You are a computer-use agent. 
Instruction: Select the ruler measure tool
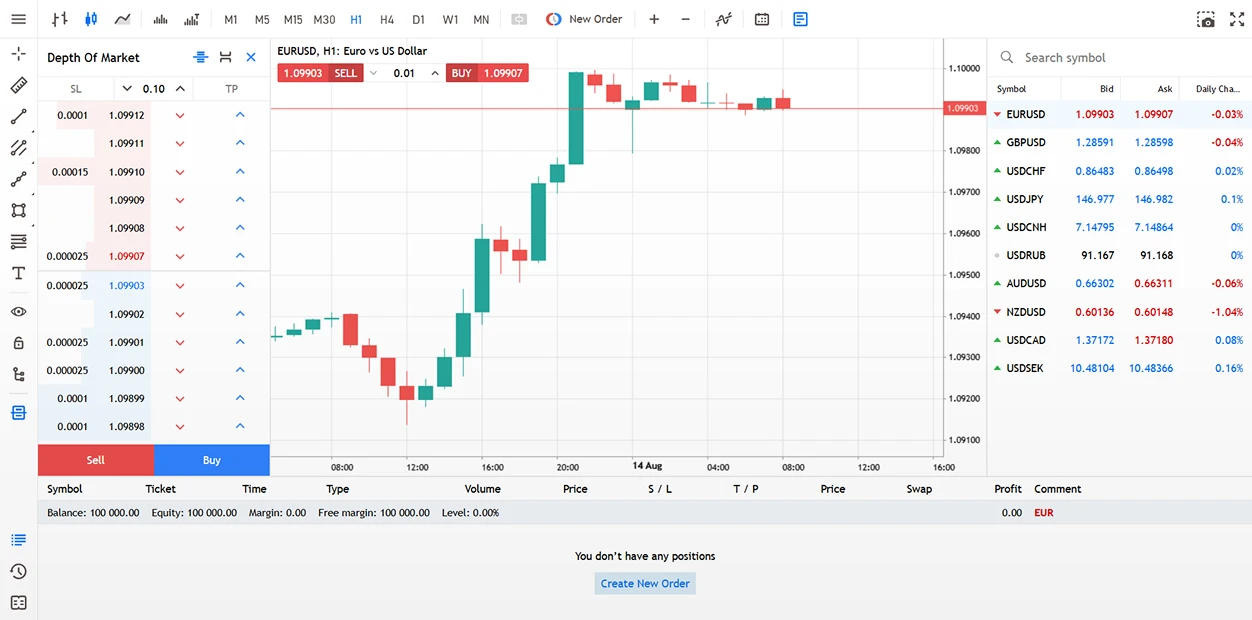tap(18, 85)
